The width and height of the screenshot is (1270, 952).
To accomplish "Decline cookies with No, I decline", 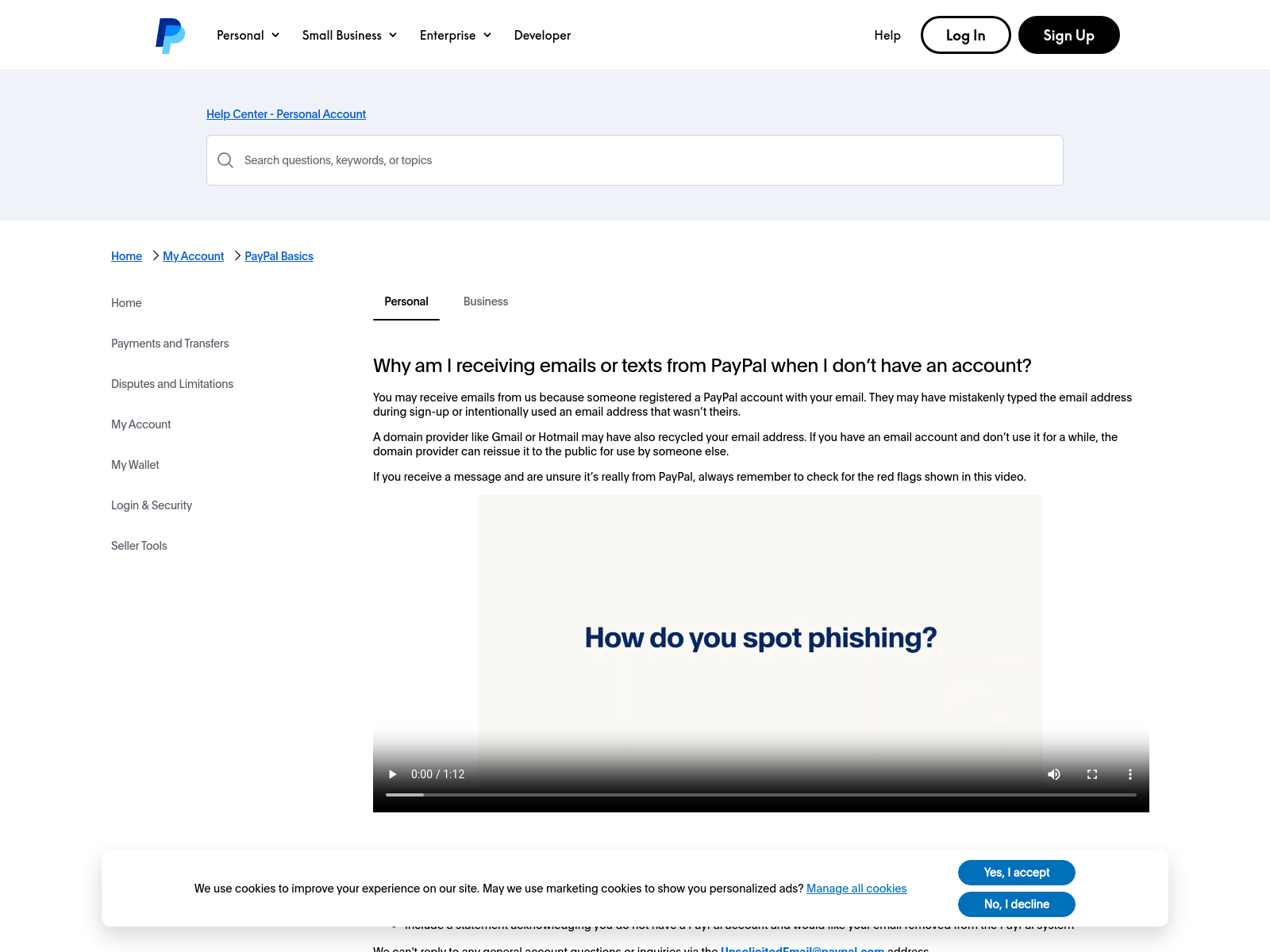I will pyautogui.click(x=1016, y=904).
